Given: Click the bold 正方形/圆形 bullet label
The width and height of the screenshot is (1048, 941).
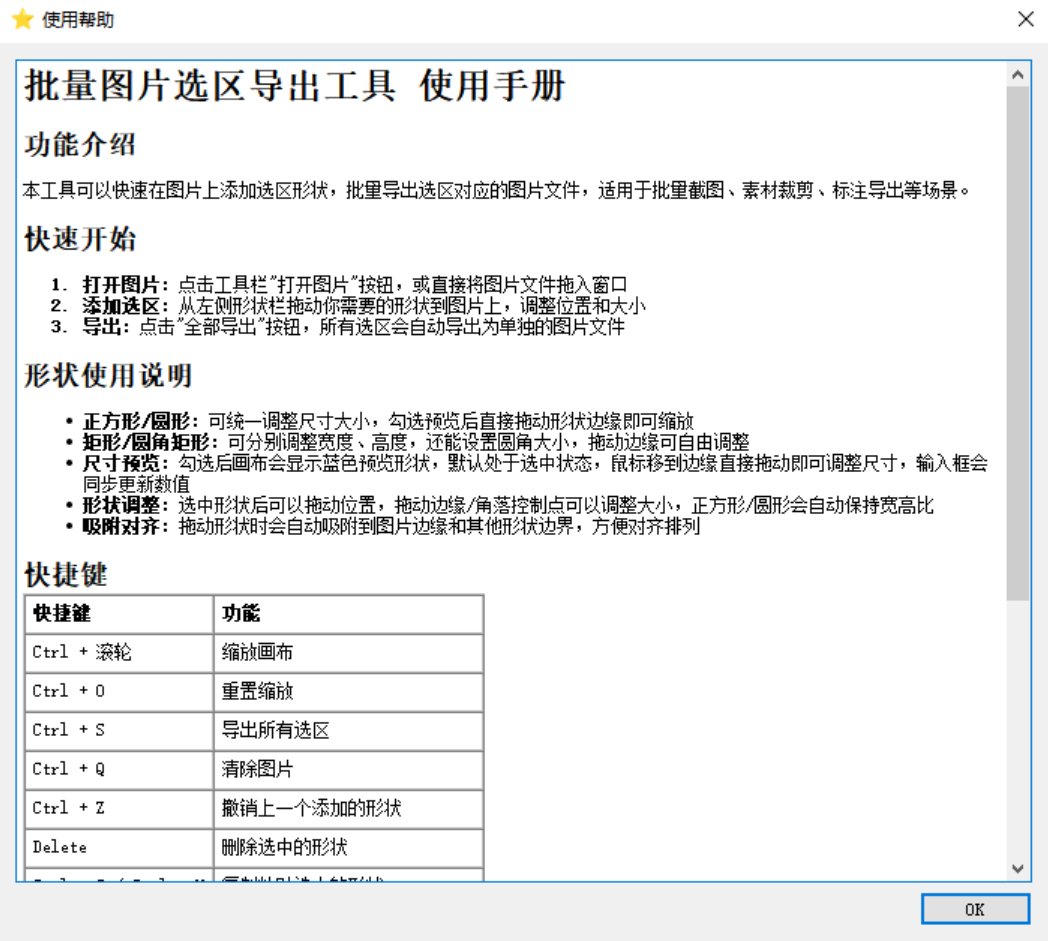Looking at the screenshot, I should (140, 421).
